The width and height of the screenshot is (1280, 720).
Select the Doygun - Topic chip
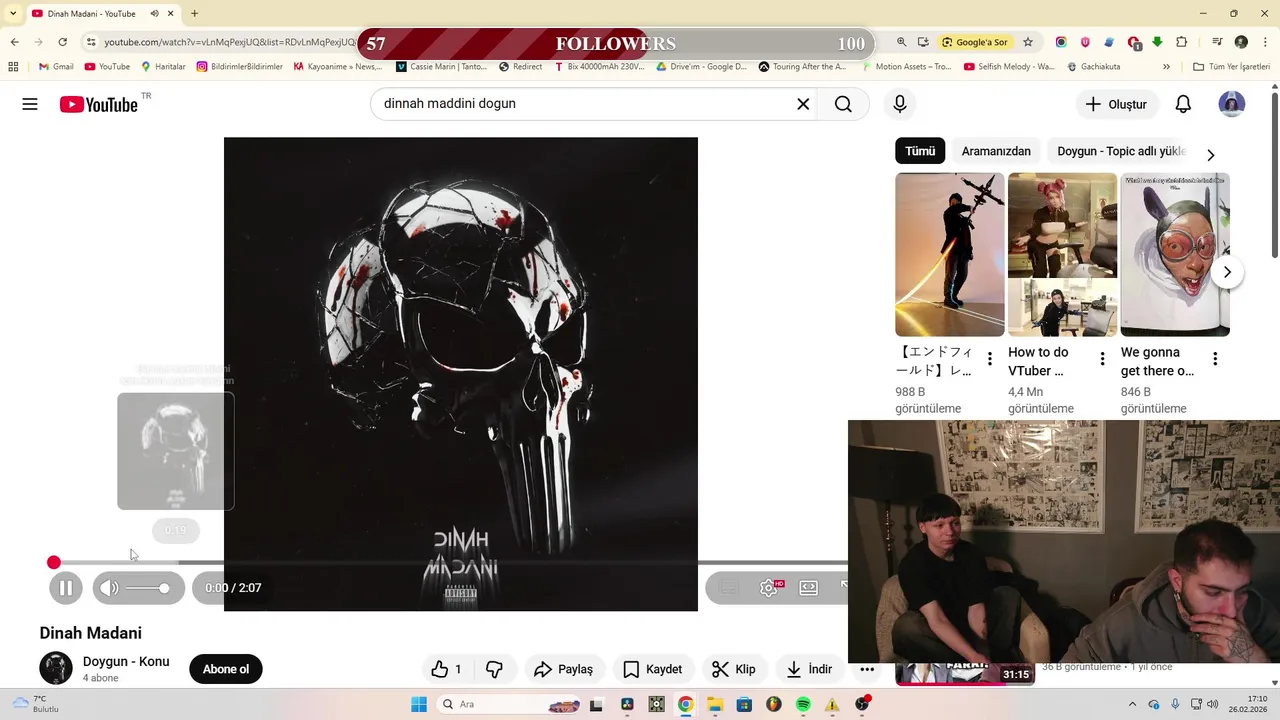coord(1121,151)
